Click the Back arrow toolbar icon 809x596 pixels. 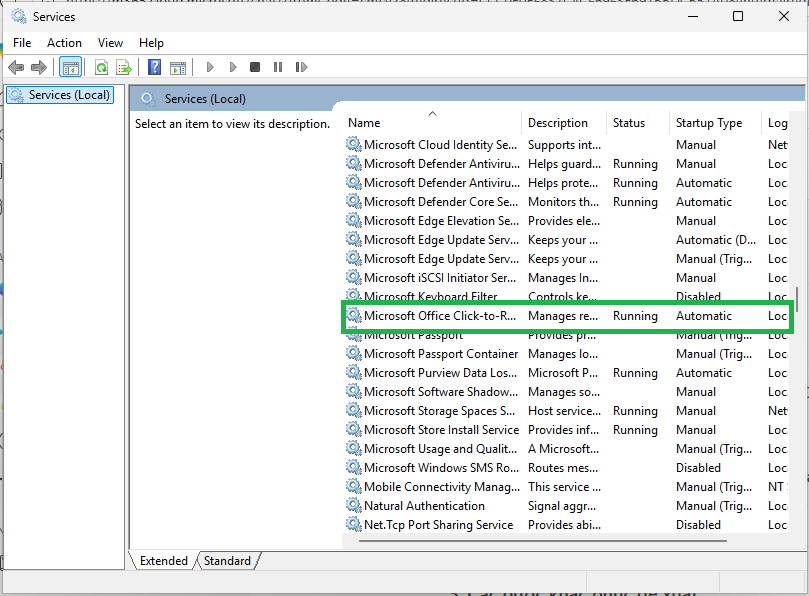16,67
